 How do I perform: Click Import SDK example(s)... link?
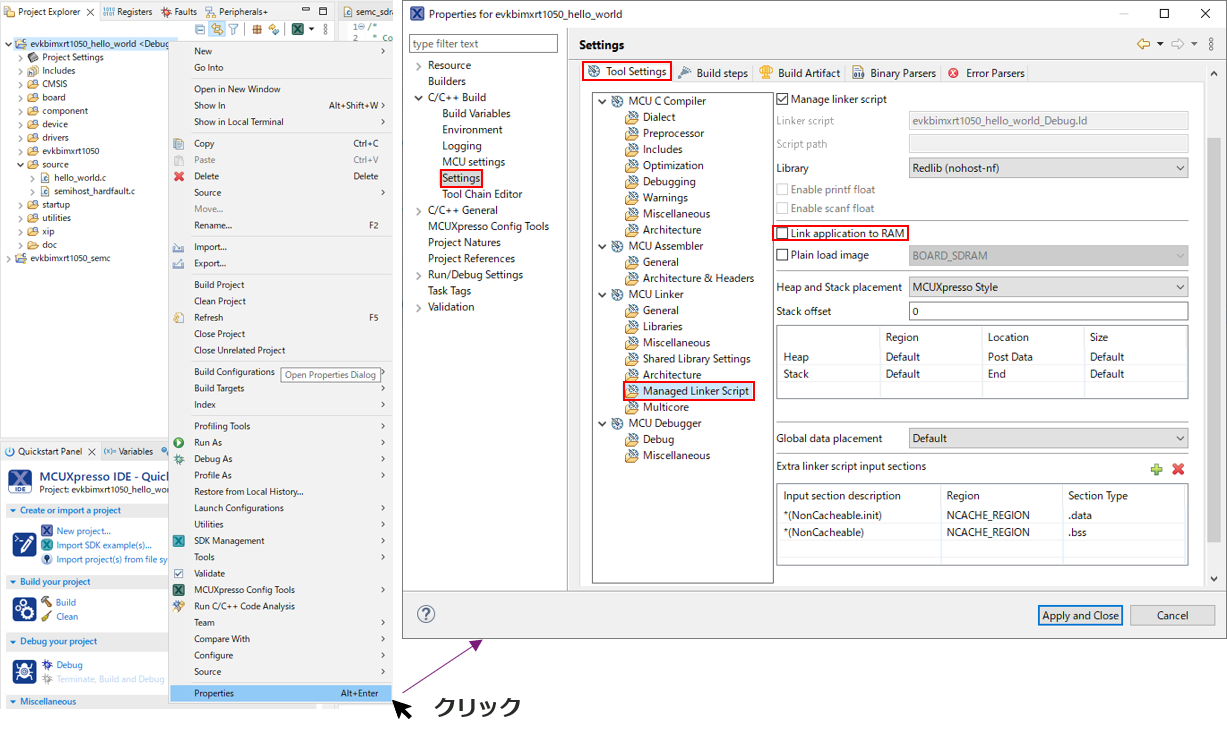click(104, 545)
